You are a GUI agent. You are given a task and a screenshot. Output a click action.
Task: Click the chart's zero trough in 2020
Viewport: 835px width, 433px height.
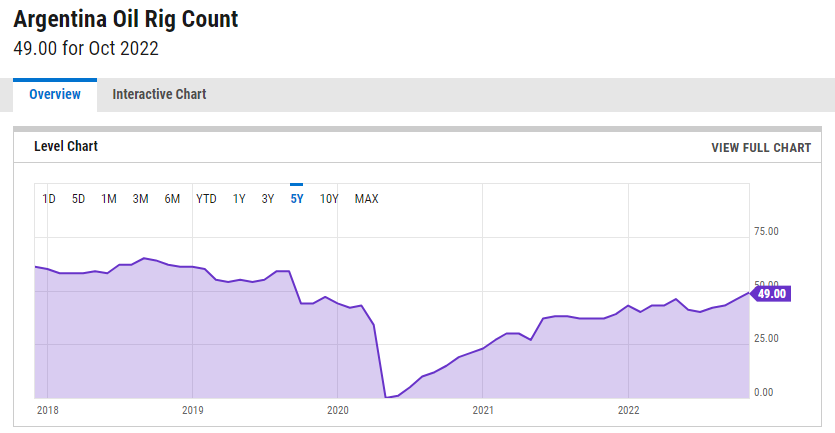tap(387, 397)
